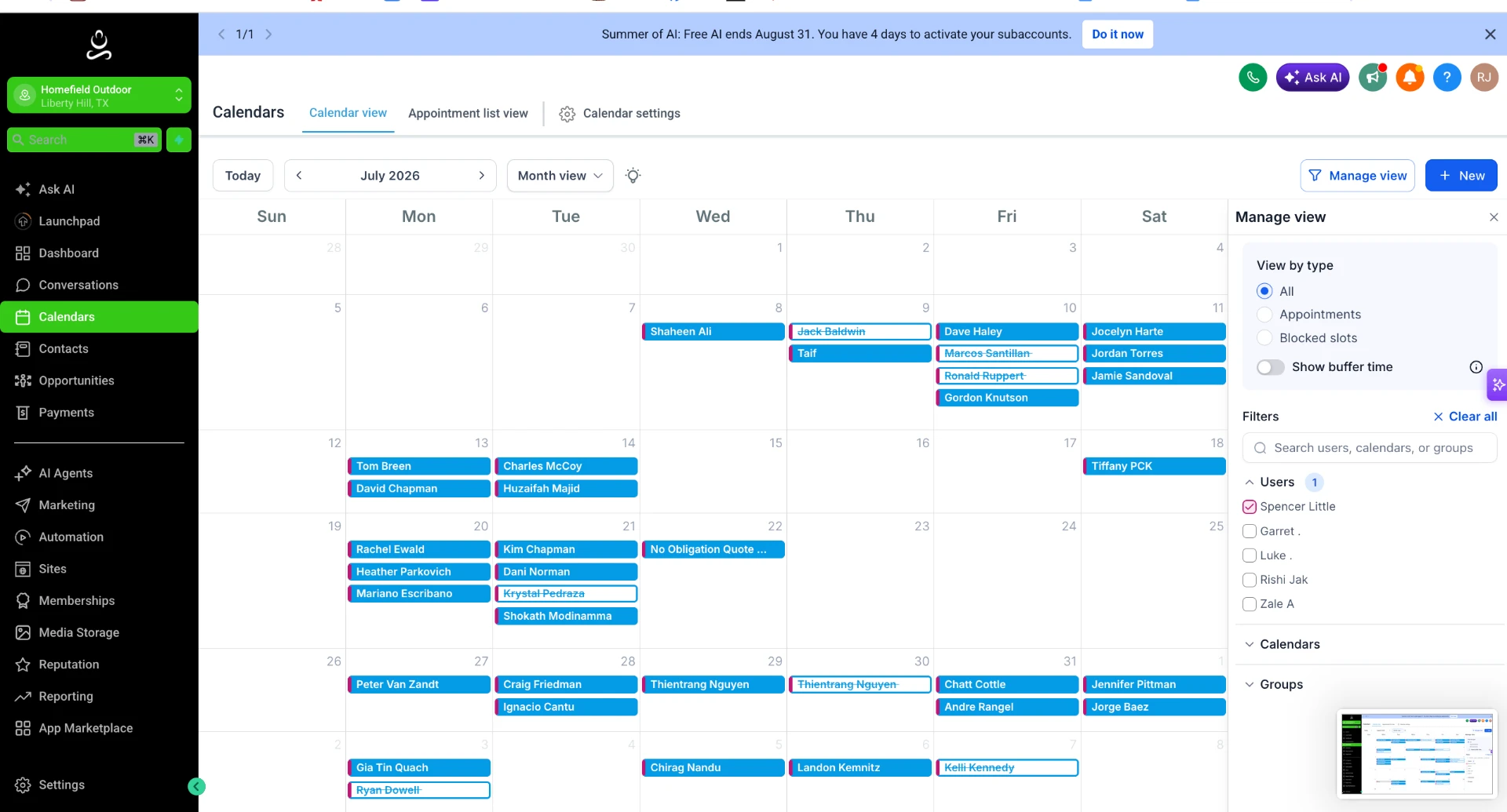The width and height of the screenshot is (1507, 812).
Task: Open the blue help question mark icon
Action: pyautogui.click(x=1447, y=77)
